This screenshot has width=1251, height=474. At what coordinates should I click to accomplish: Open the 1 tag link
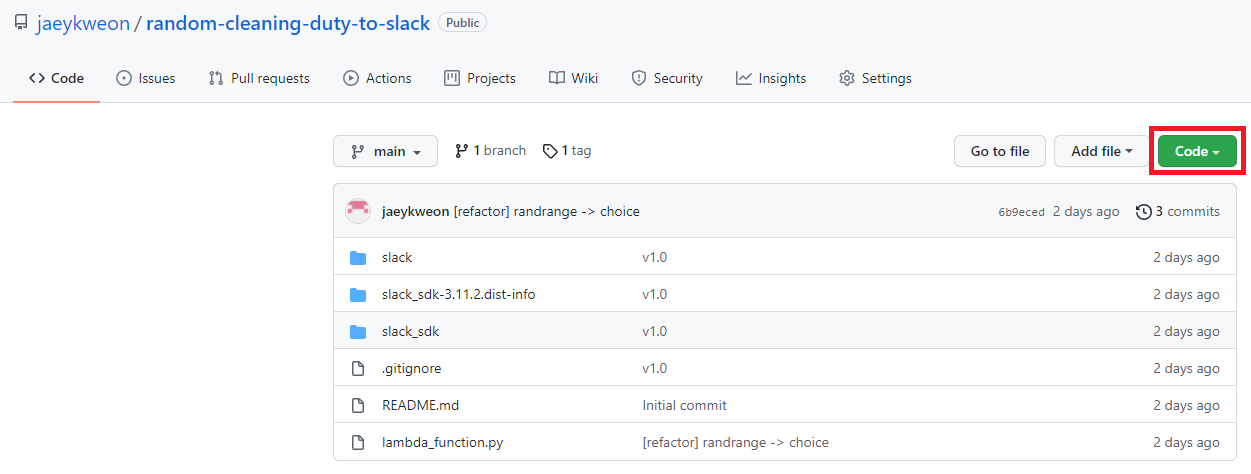pyautogui.click(x=567, y=151)
